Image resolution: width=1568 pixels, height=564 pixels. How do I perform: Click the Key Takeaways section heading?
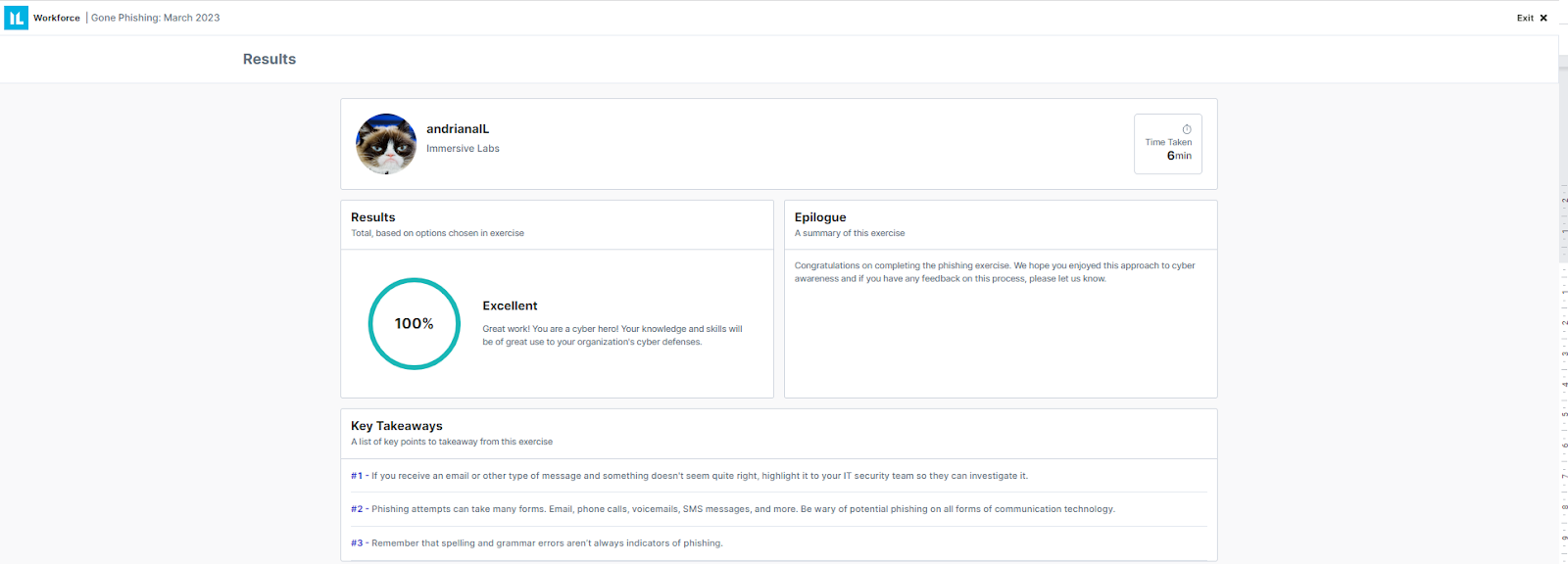[x=397, y=426]
